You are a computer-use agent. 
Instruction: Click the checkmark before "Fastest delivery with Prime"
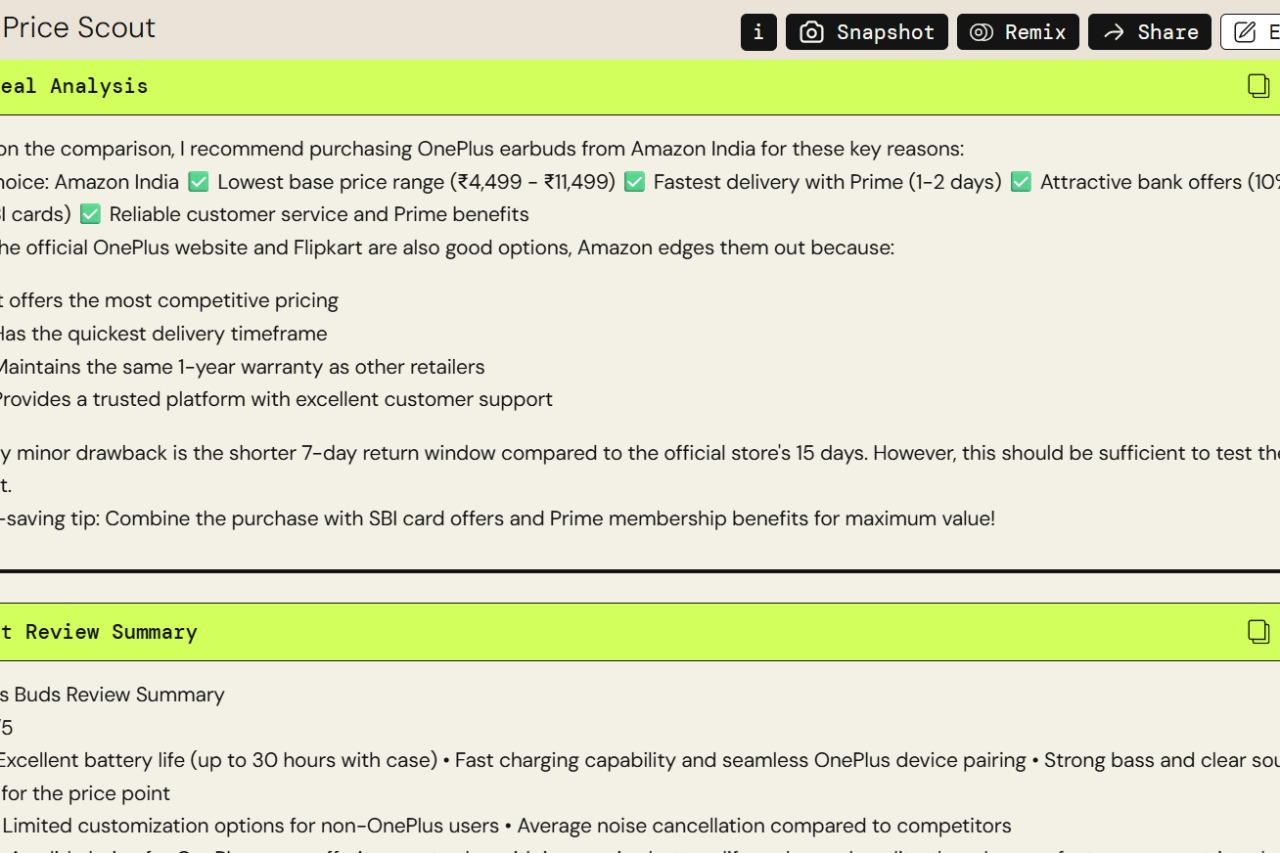point(635,182)
